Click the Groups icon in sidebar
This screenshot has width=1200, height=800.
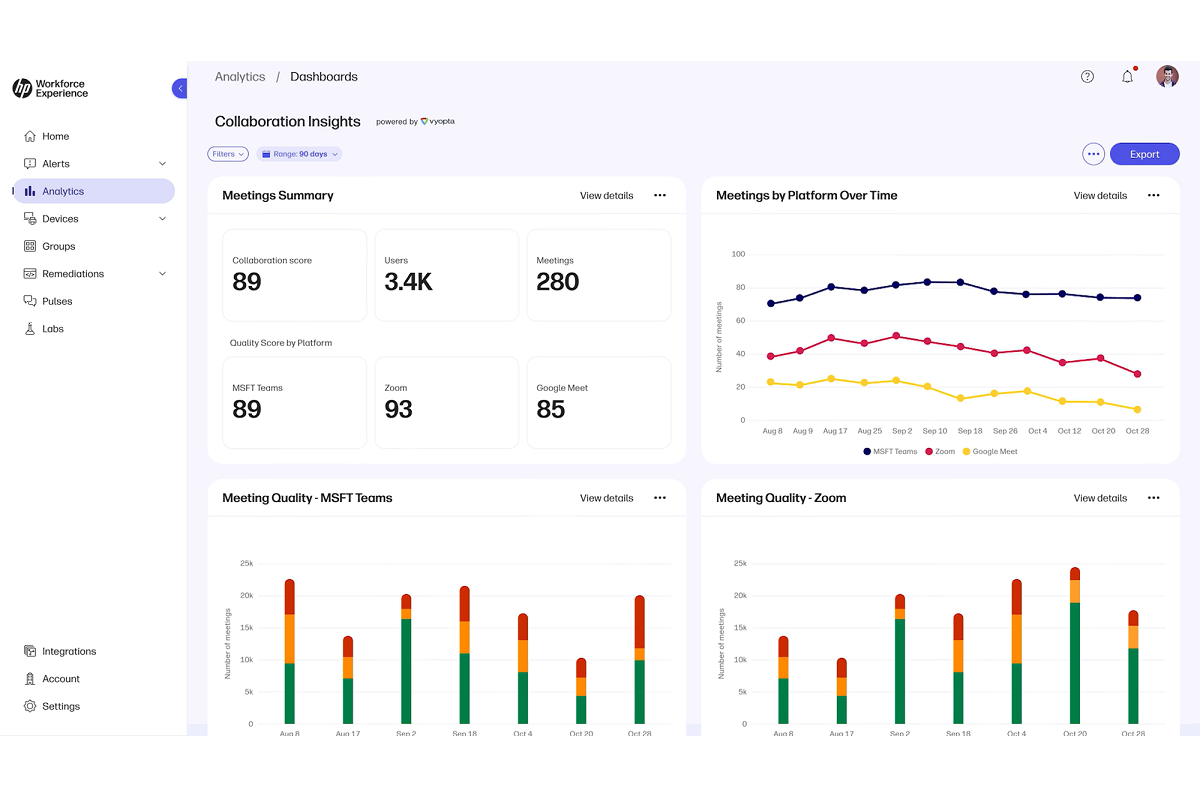30,246
